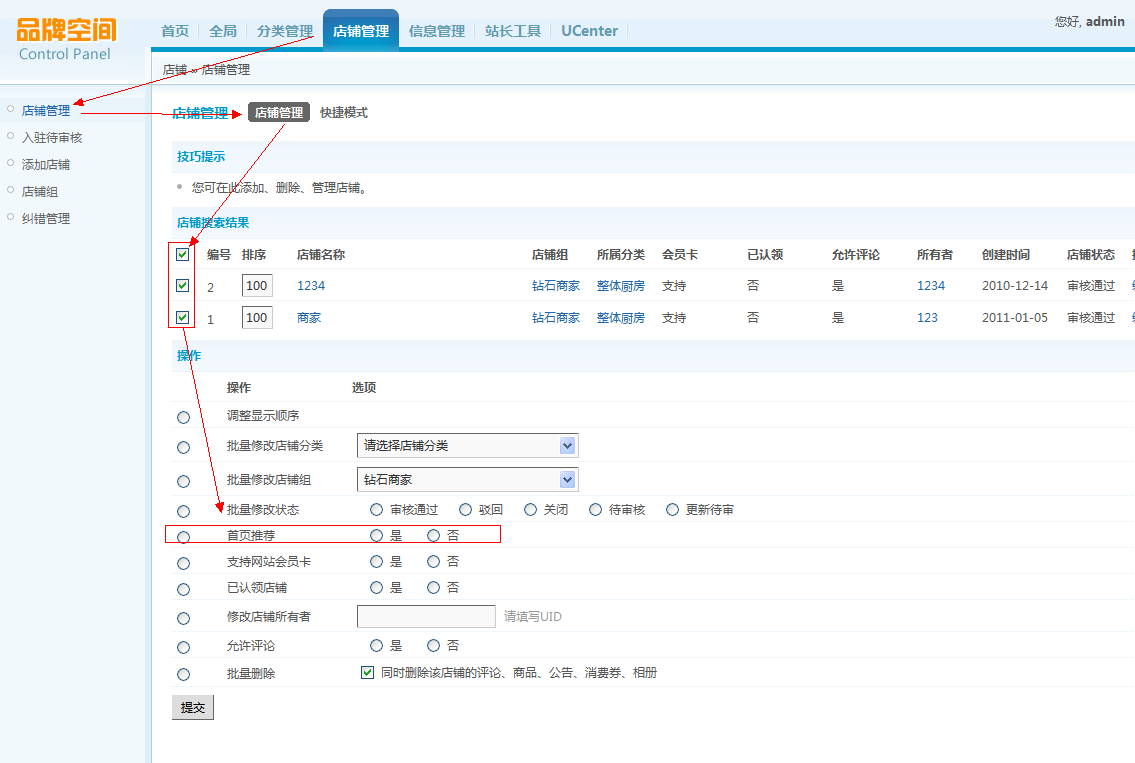Open 添加店铺 in the sidebar
Image resolution: width=1135 pixels, height=763 pixels.
[46, 165]
